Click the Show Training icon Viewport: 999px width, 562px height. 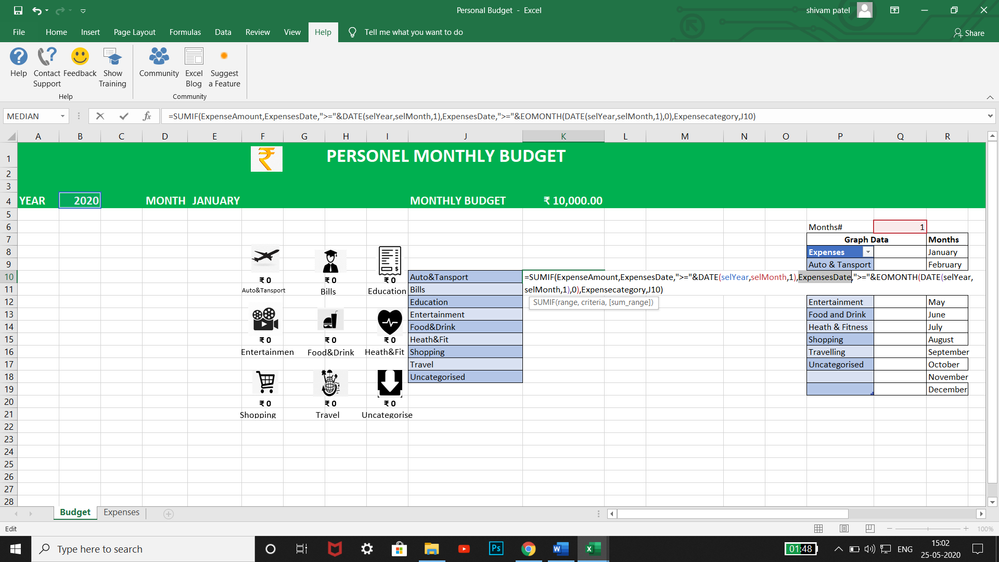112,57
